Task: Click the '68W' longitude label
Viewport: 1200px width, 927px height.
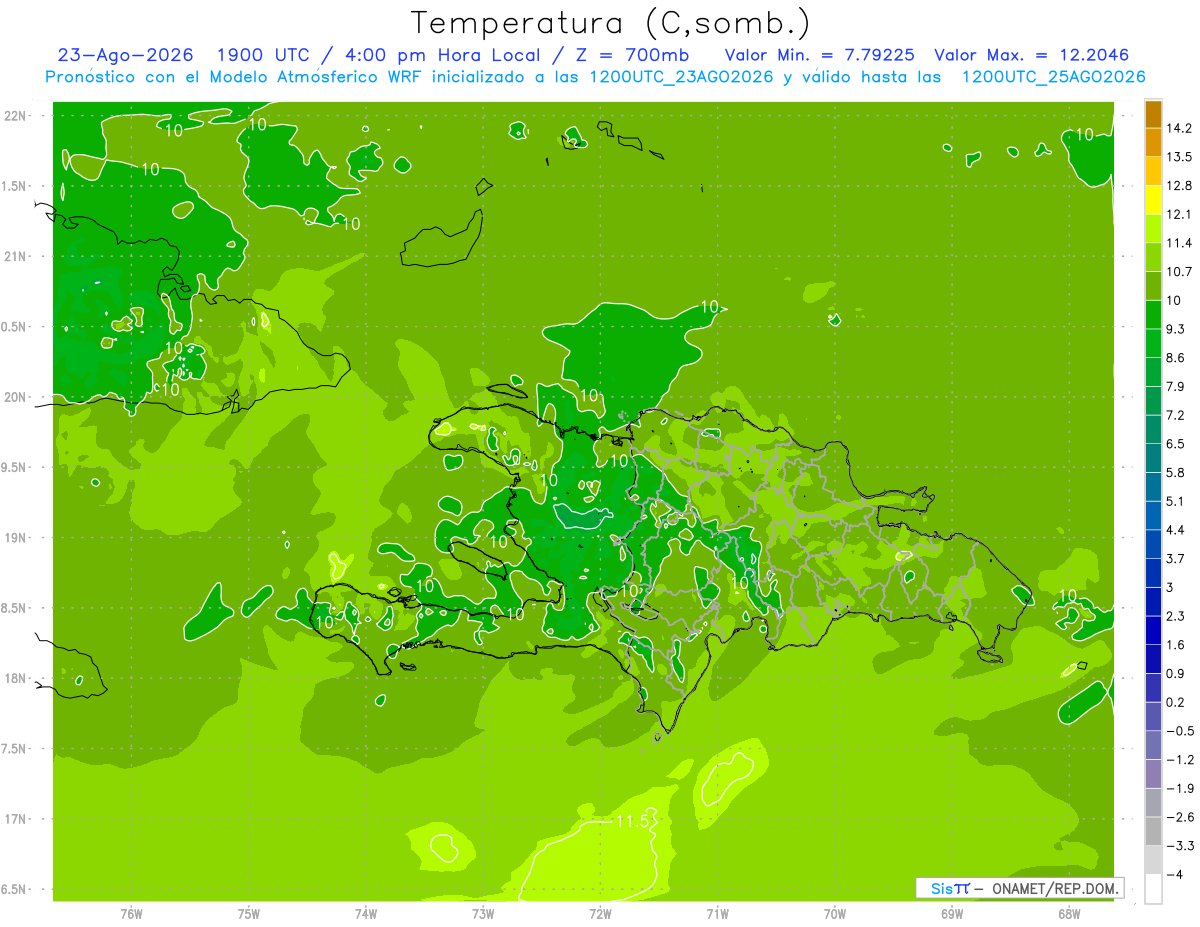Action: point(1069,913)
